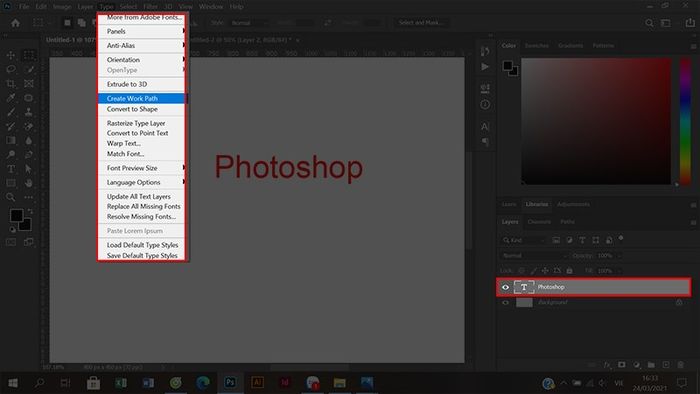This screenshot has width=700, height=394.
Task: Toggle visibility of Background layer
Action: click(x=505, y=303)
